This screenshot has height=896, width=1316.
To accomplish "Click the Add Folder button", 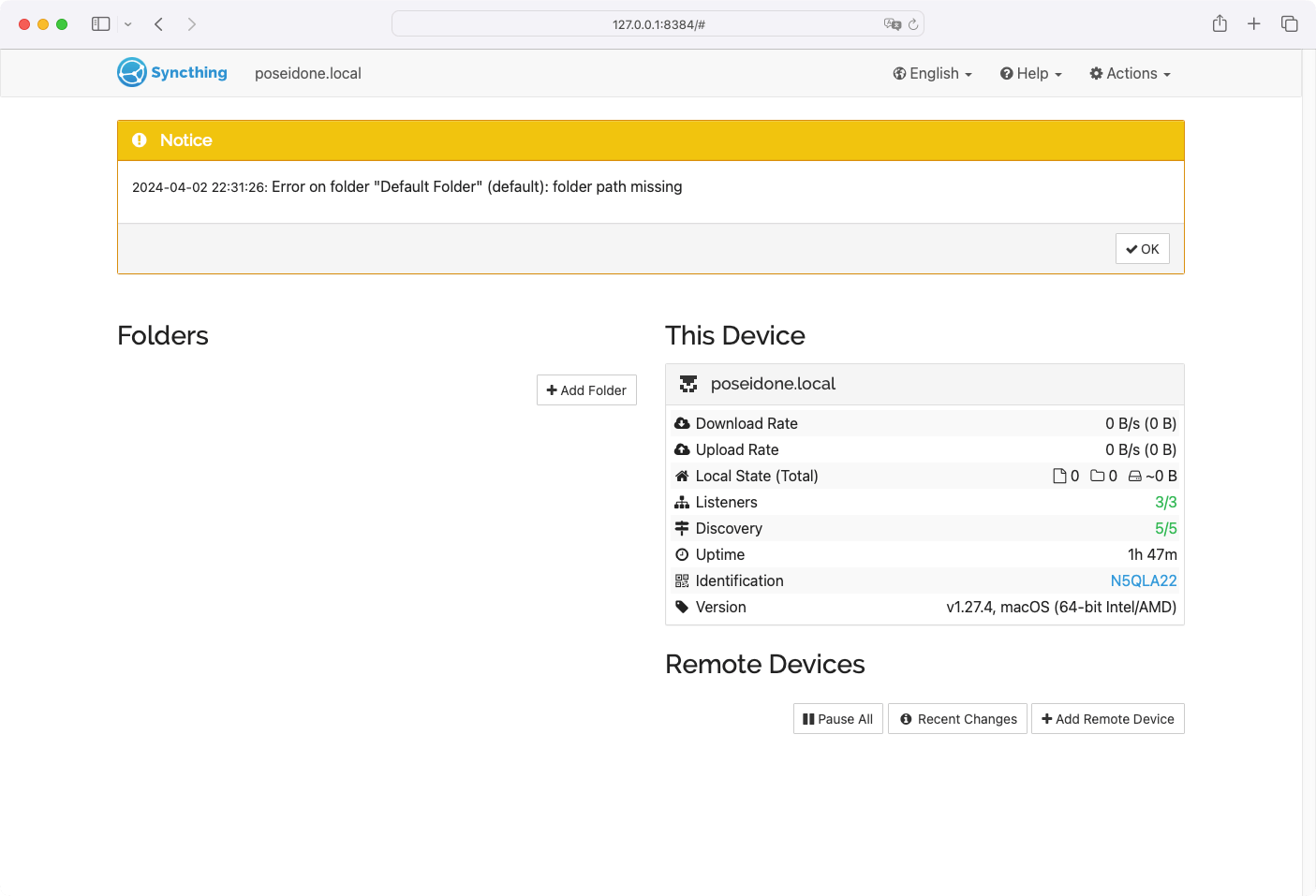I will [586, 390].
